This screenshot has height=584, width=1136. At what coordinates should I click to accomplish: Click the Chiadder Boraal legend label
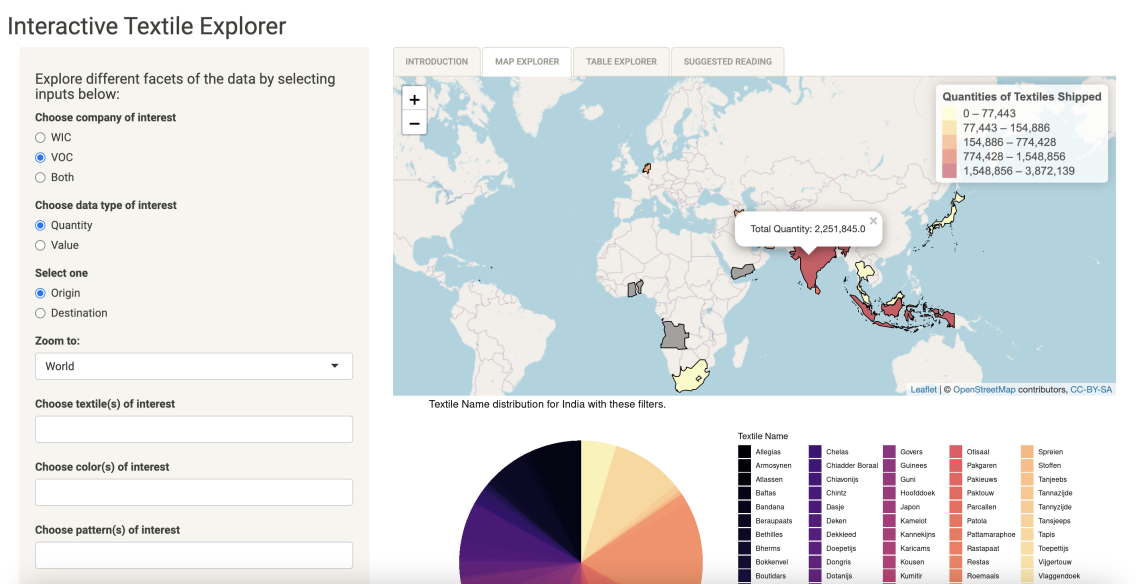pyautogui.click(x=852, y=465)
